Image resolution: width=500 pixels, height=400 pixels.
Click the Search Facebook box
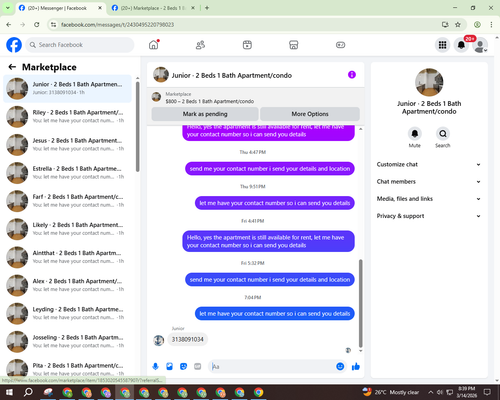click(x=80, y=45)
